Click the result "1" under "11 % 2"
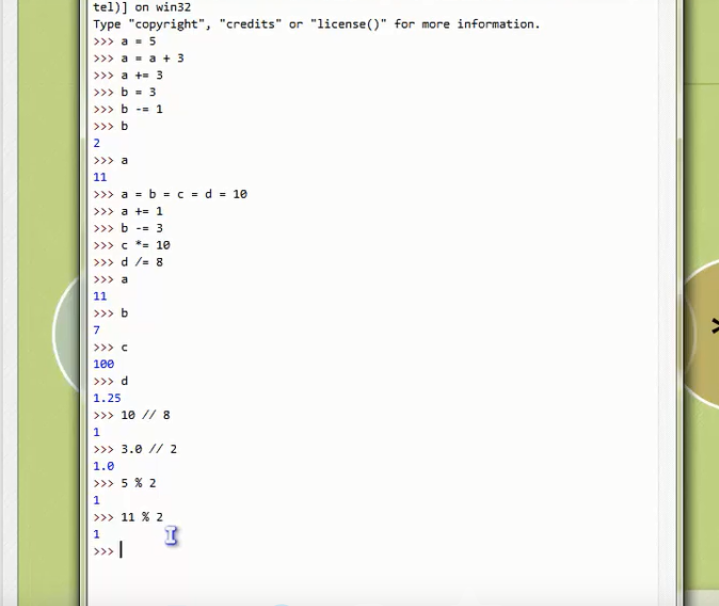This screenshot has height=606, width=719. (97, 534)
